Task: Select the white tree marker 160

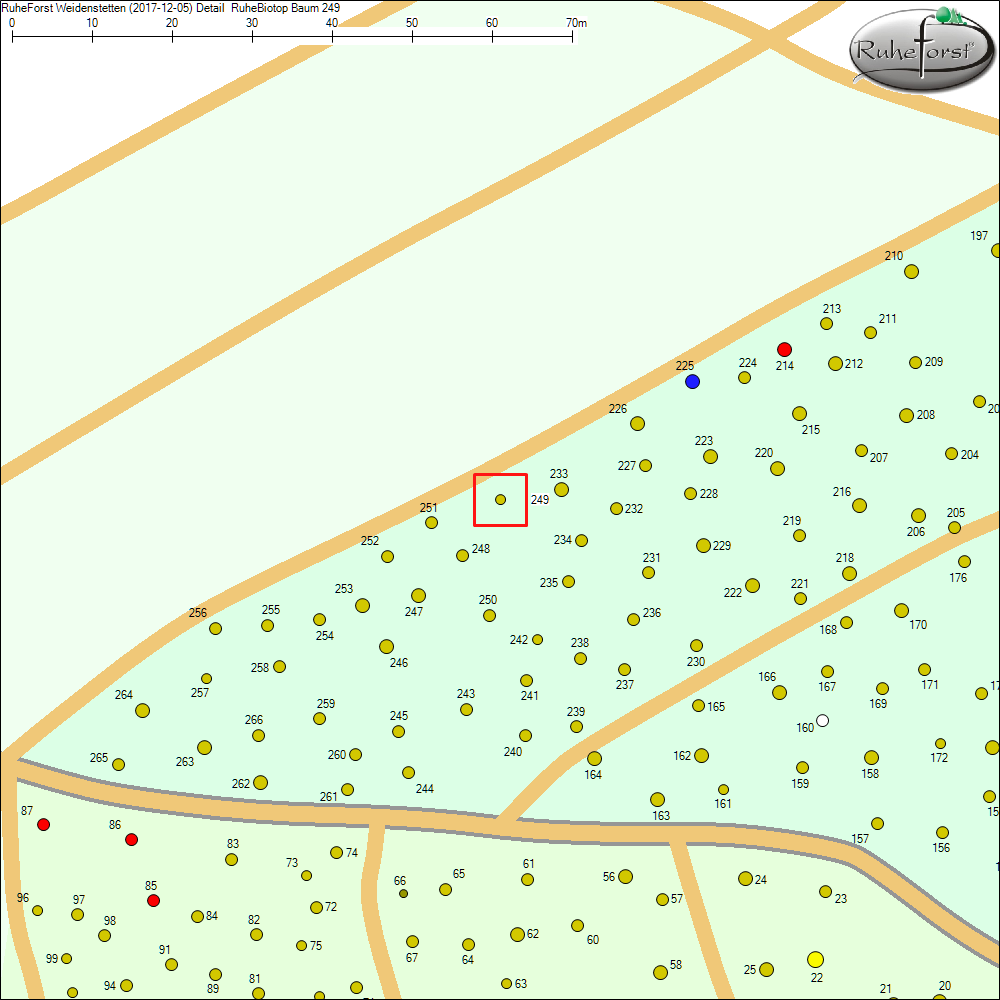Action: (822, 720)
